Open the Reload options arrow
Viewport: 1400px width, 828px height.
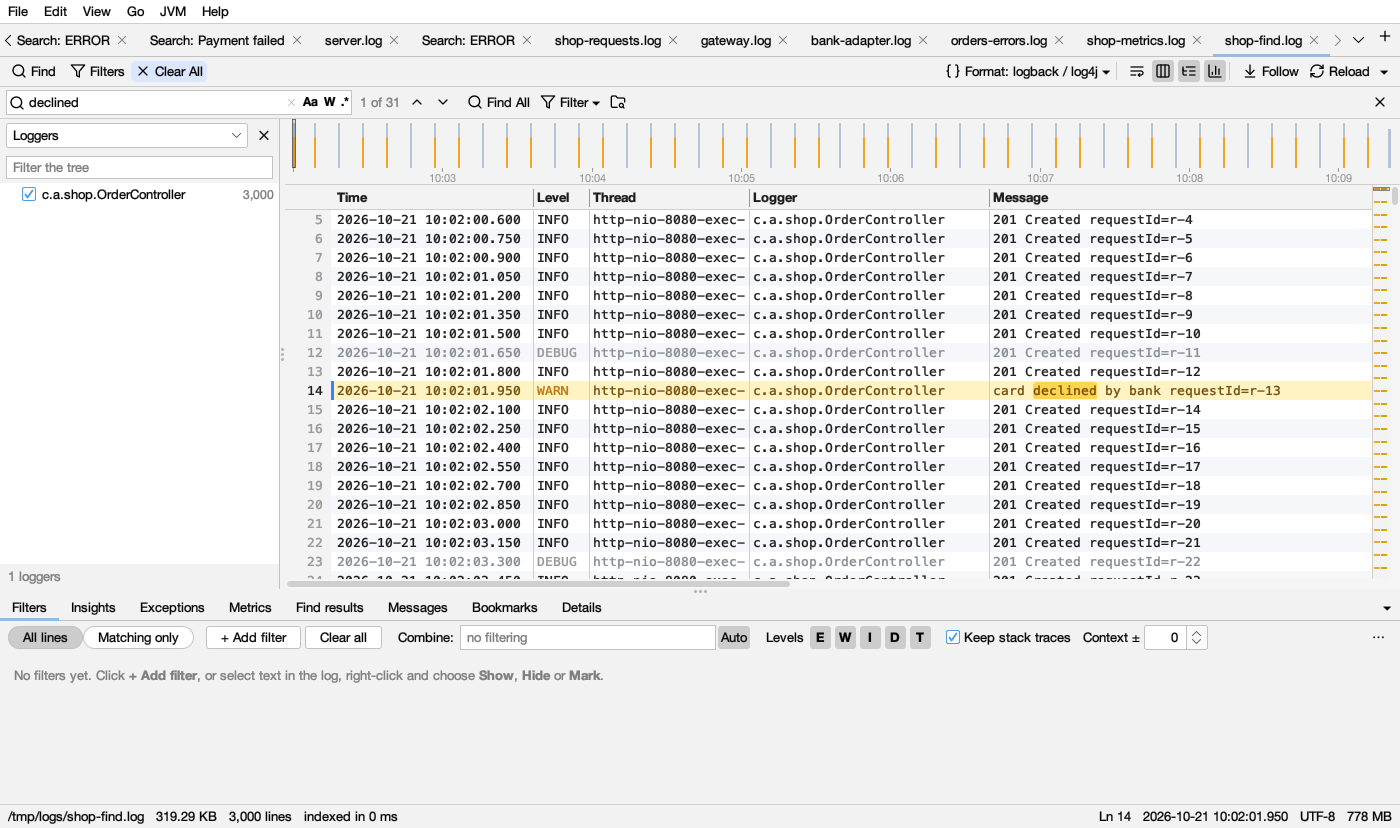click(x=1384, y=72)
